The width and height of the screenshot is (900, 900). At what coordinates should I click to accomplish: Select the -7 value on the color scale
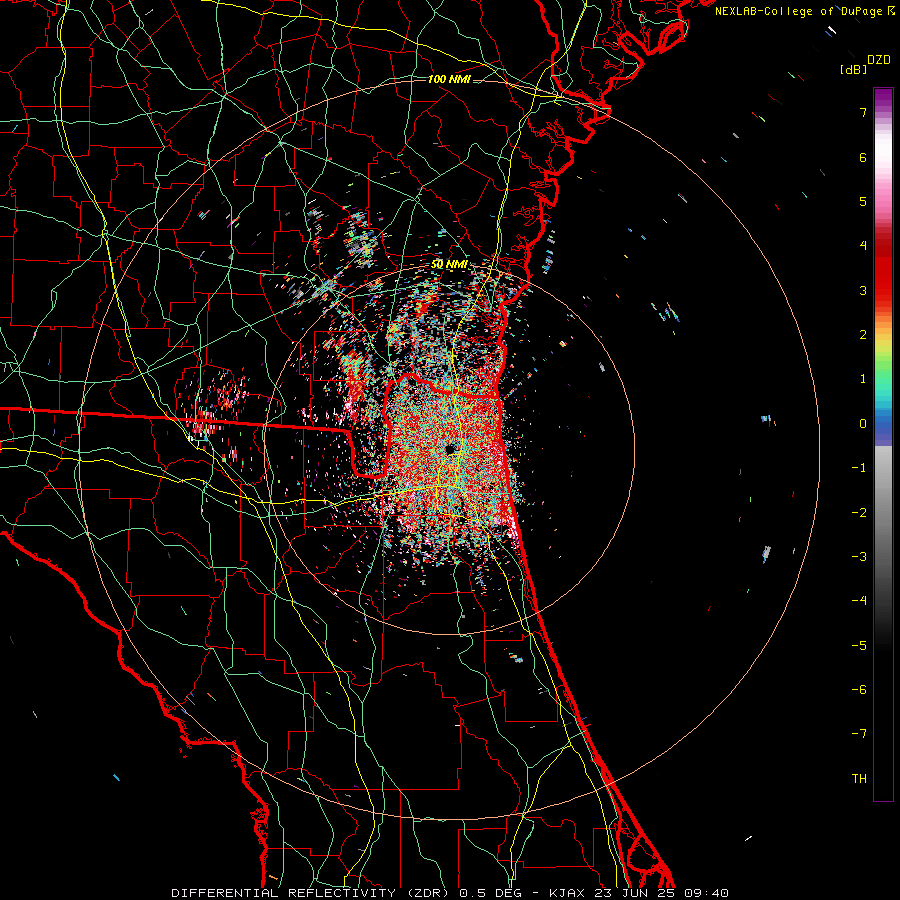[x=859, y=734]
